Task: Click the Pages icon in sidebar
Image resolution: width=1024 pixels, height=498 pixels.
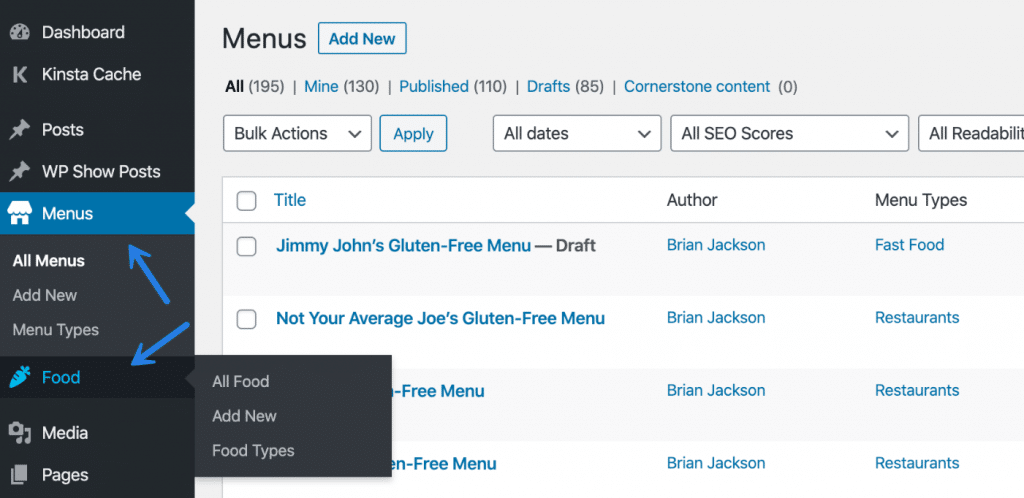Action: 20,475
